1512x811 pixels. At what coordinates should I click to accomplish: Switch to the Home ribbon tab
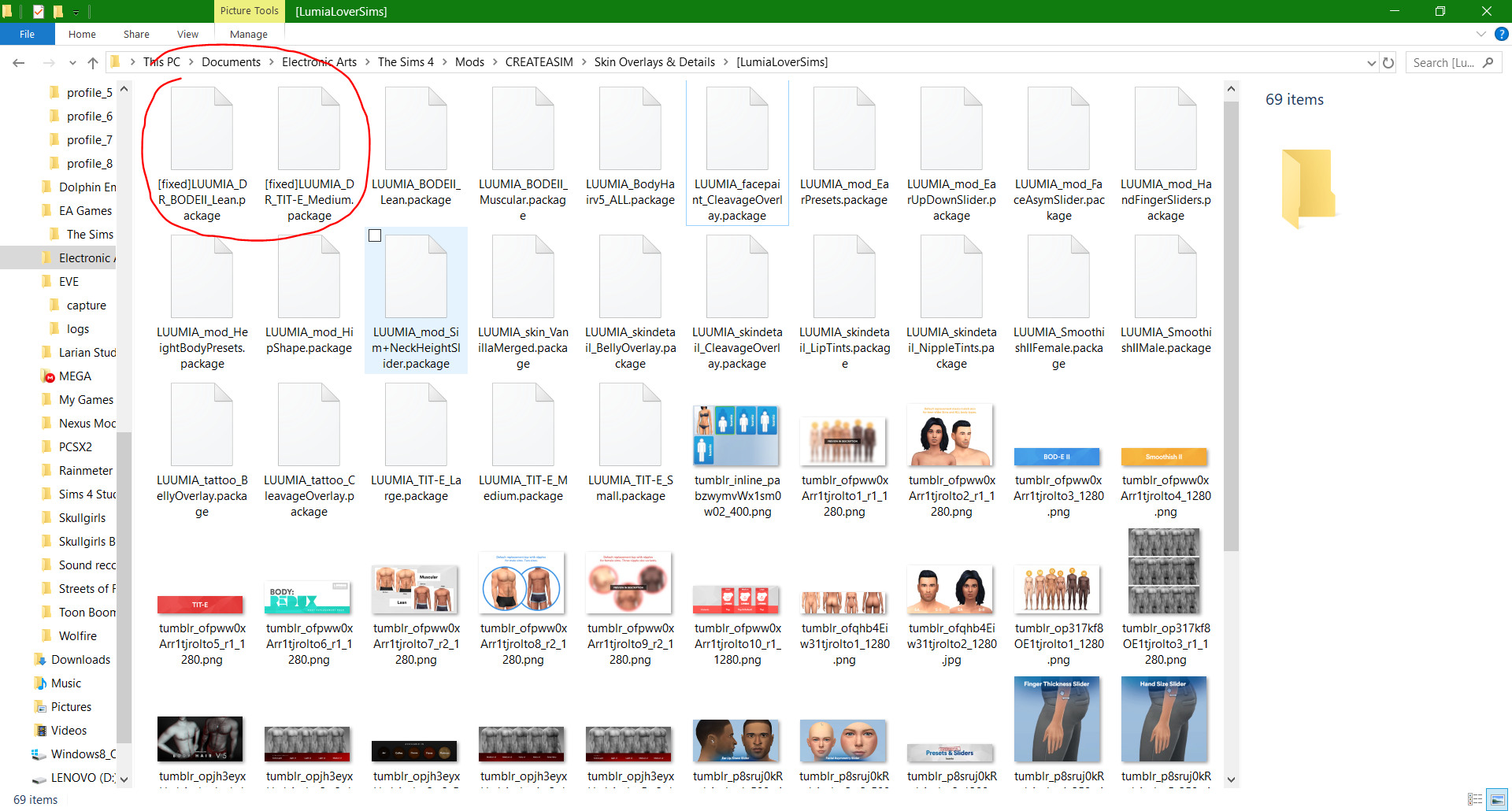(x=82, y=34)
